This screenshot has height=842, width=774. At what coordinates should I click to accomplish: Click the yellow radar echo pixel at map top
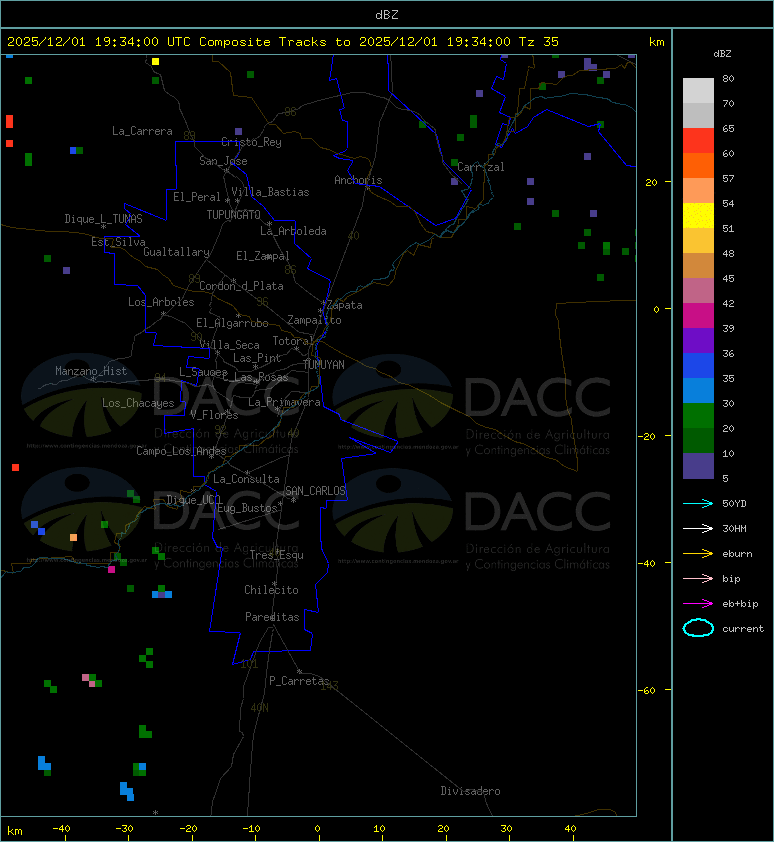155,61
